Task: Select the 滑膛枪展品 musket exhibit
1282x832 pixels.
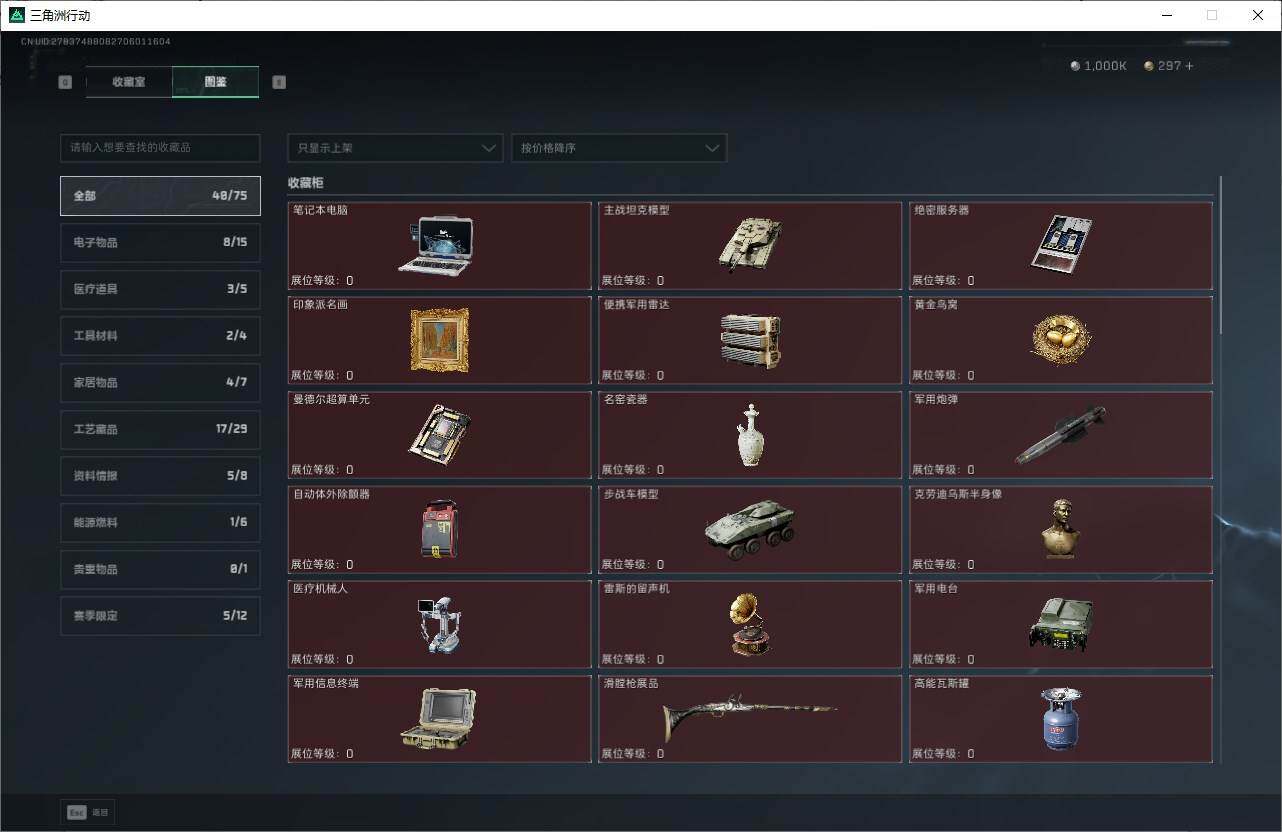Action: (750, 719)
